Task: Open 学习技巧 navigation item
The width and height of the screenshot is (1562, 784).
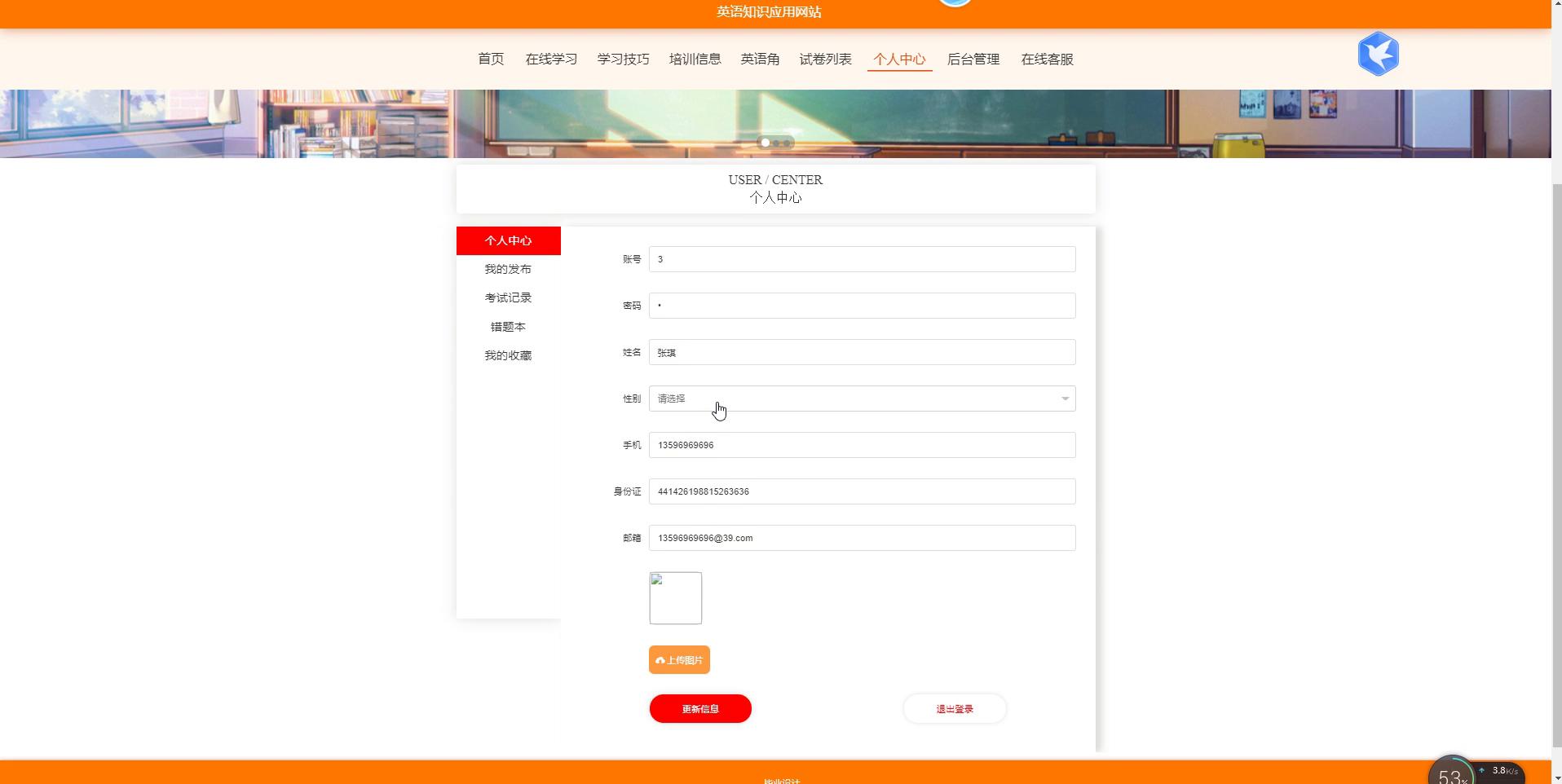Action: (623, 59)
